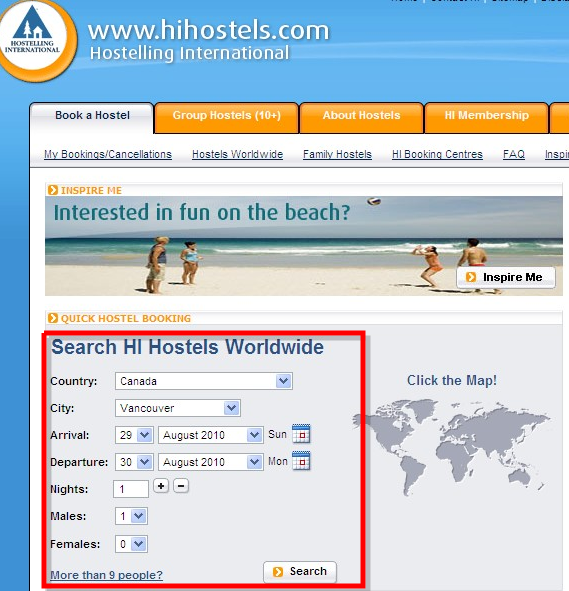
Task: Click the Inspire Me button on banner
Action: [x=506, y=277]
